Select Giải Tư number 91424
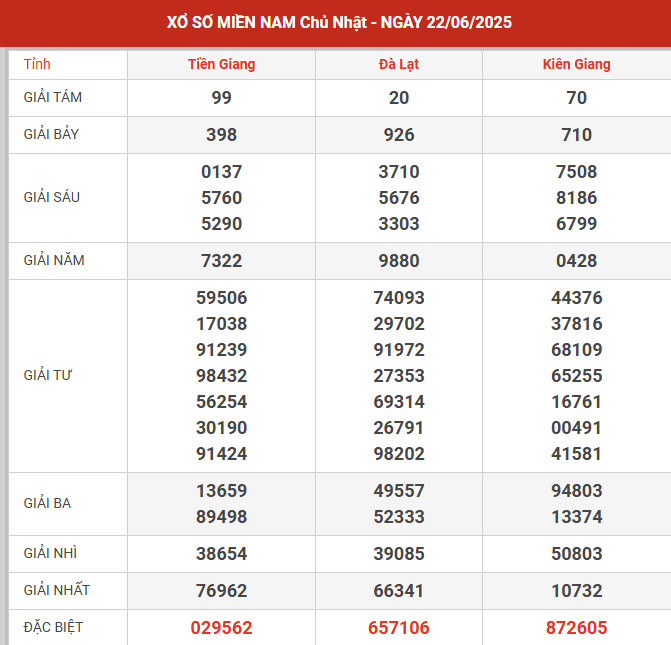Viewport: 671px width, 645px height. pos(222,454)
